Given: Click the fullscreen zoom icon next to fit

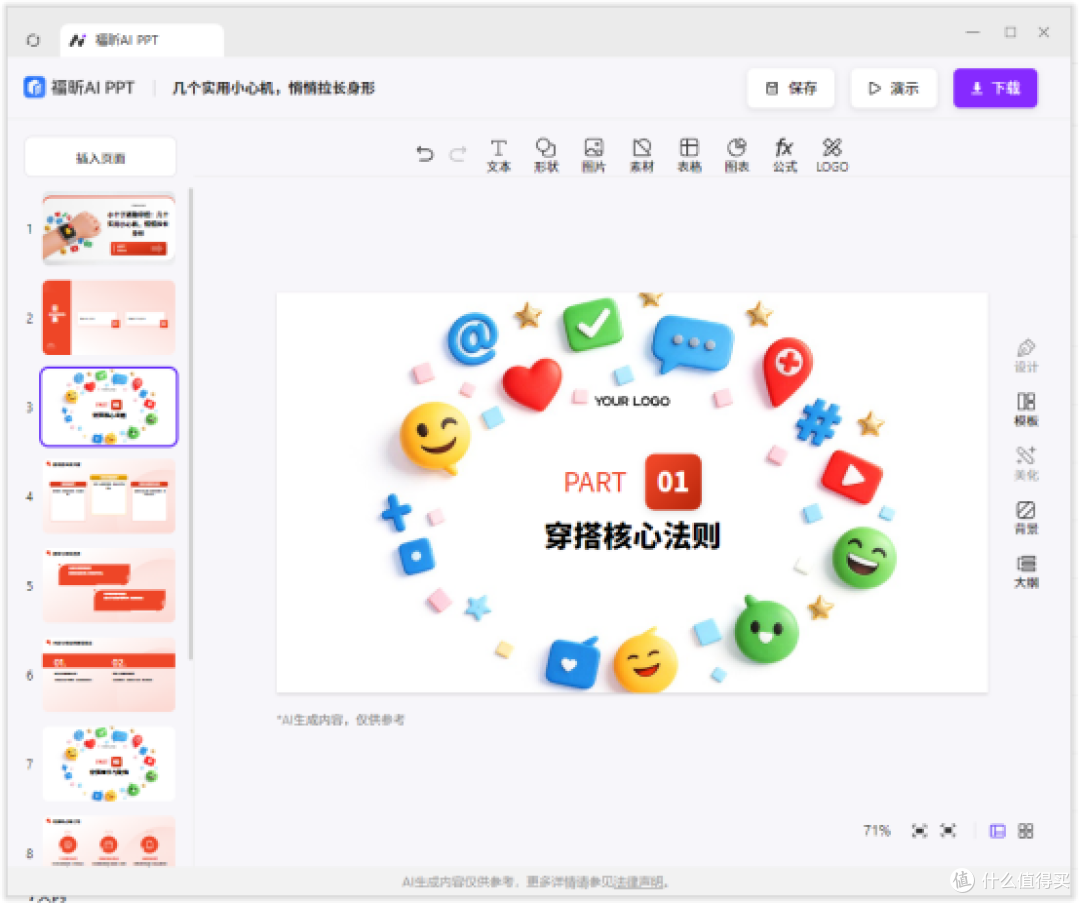Looking at the screenshot, I should pos(948,831).
